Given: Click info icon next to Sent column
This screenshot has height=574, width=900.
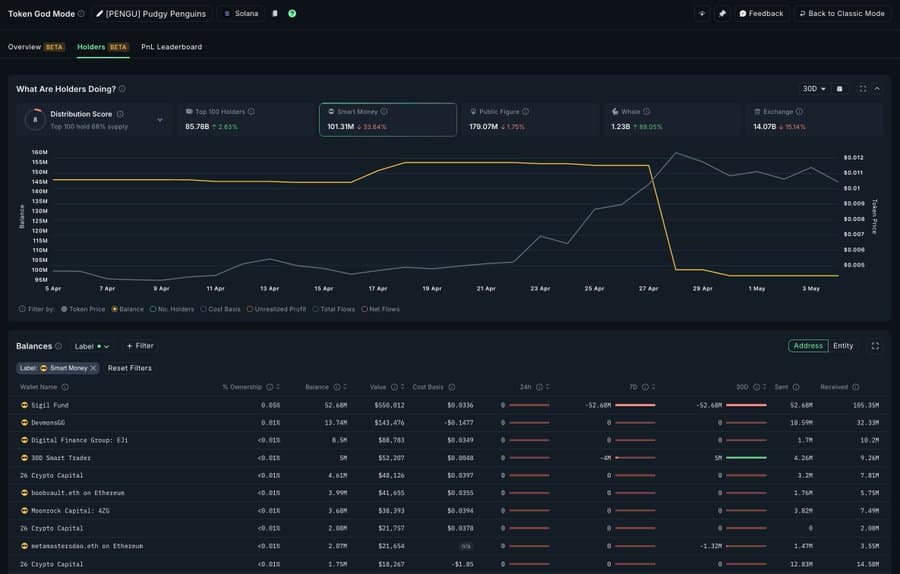Looking at the screenshot, I should pyautogui.click(x=796, y=387).
